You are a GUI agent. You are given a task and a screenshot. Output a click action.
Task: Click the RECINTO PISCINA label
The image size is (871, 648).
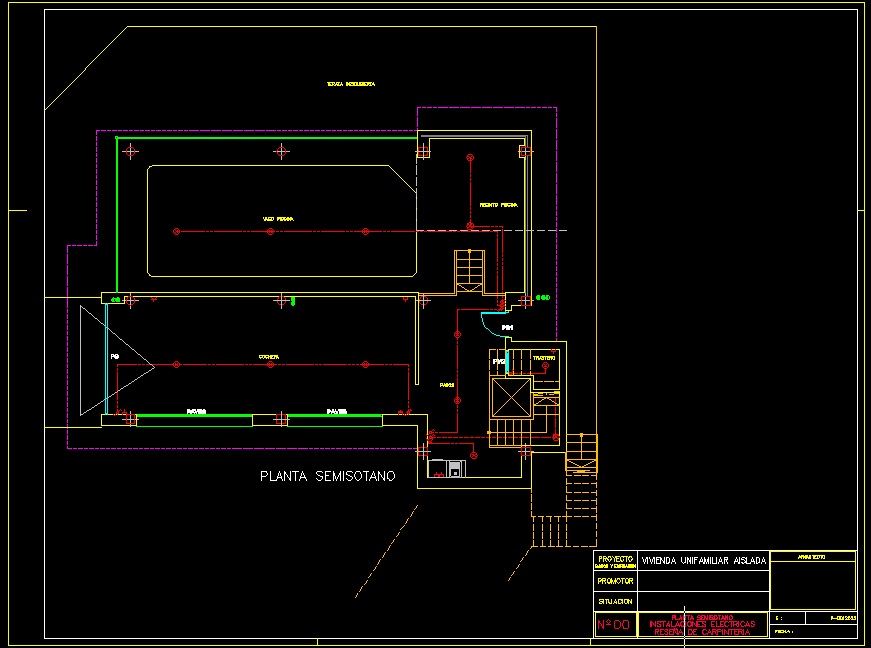tap(499, 205)
